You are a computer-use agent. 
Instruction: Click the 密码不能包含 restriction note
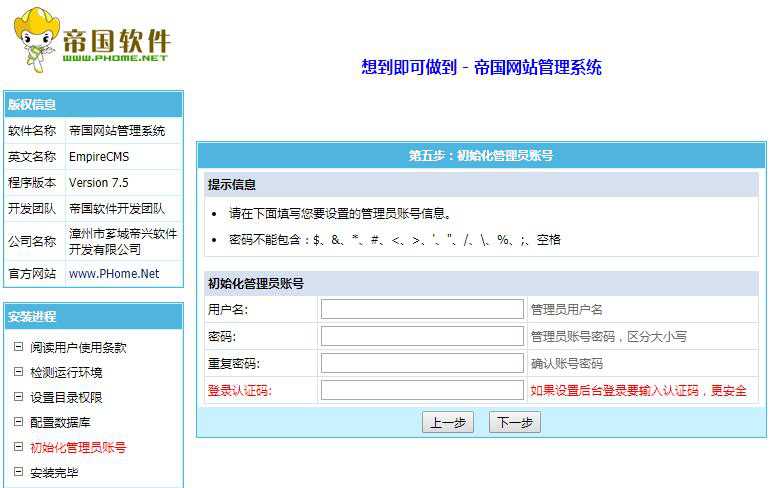(x=394, y=240)
